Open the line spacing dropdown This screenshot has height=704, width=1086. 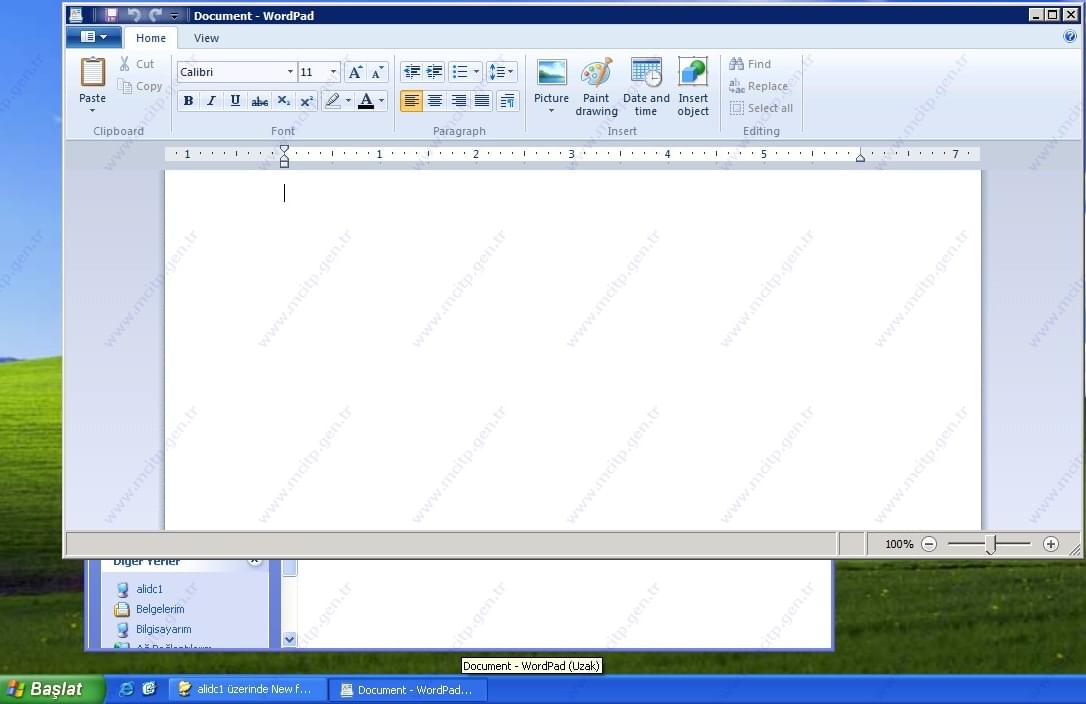501,72
